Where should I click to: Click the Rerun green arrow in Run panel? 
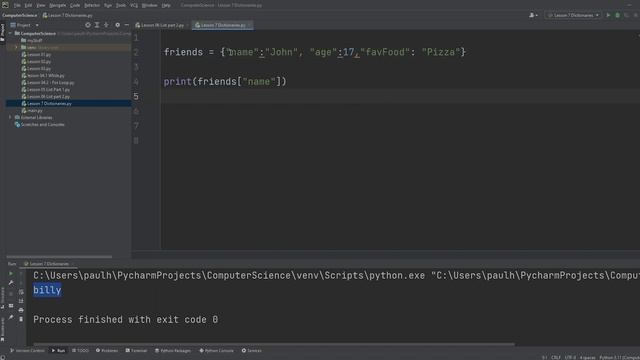click(11, 273)
